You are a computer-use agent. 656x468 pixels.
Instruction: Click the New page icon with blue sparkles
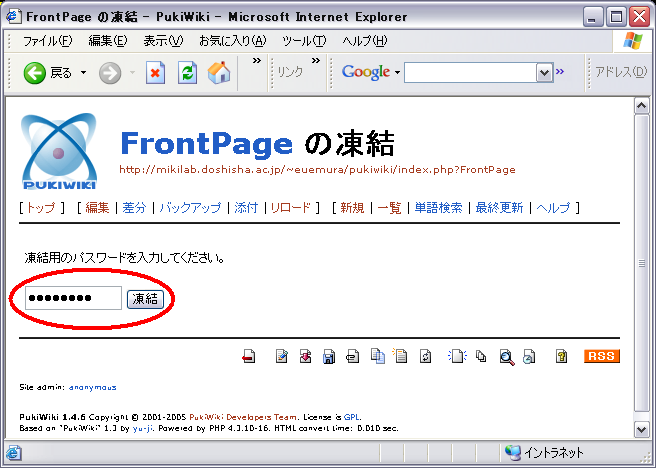tap(457, 356)
